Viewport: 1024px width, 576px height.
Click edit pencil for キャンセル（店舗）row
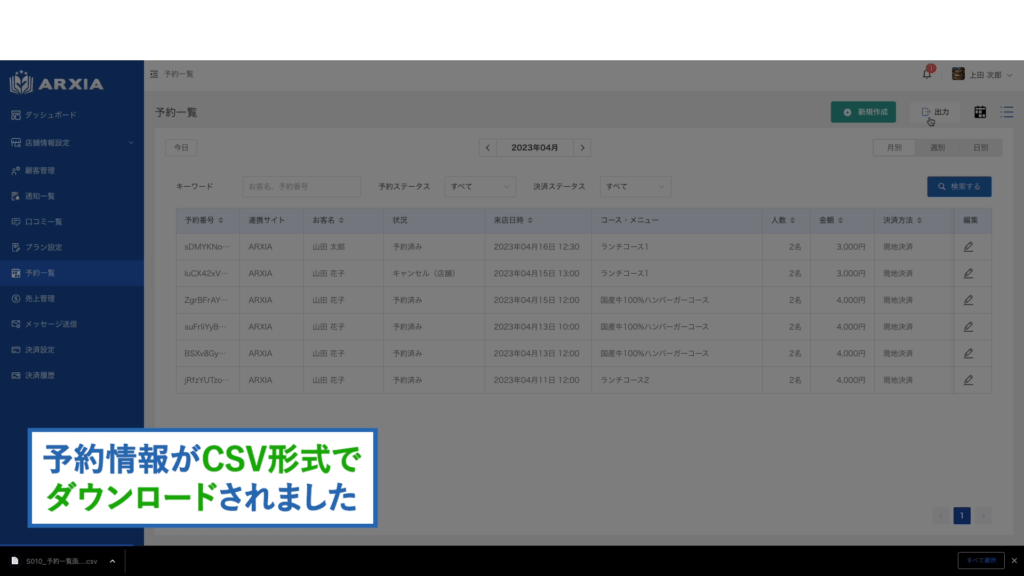coord(968,273)
